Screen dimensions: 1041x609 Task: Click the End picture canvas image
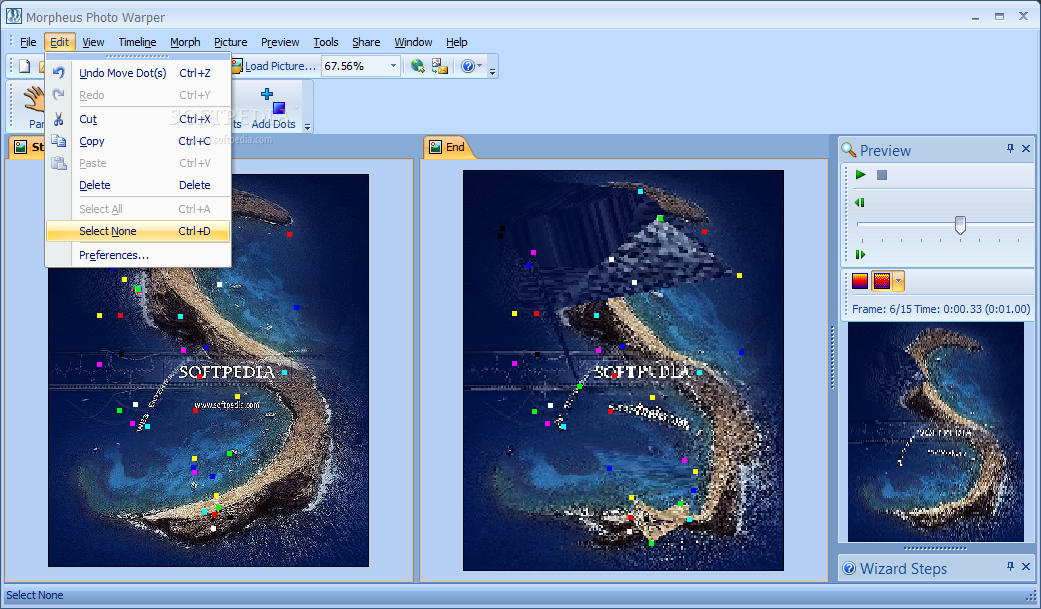point(623,370)
